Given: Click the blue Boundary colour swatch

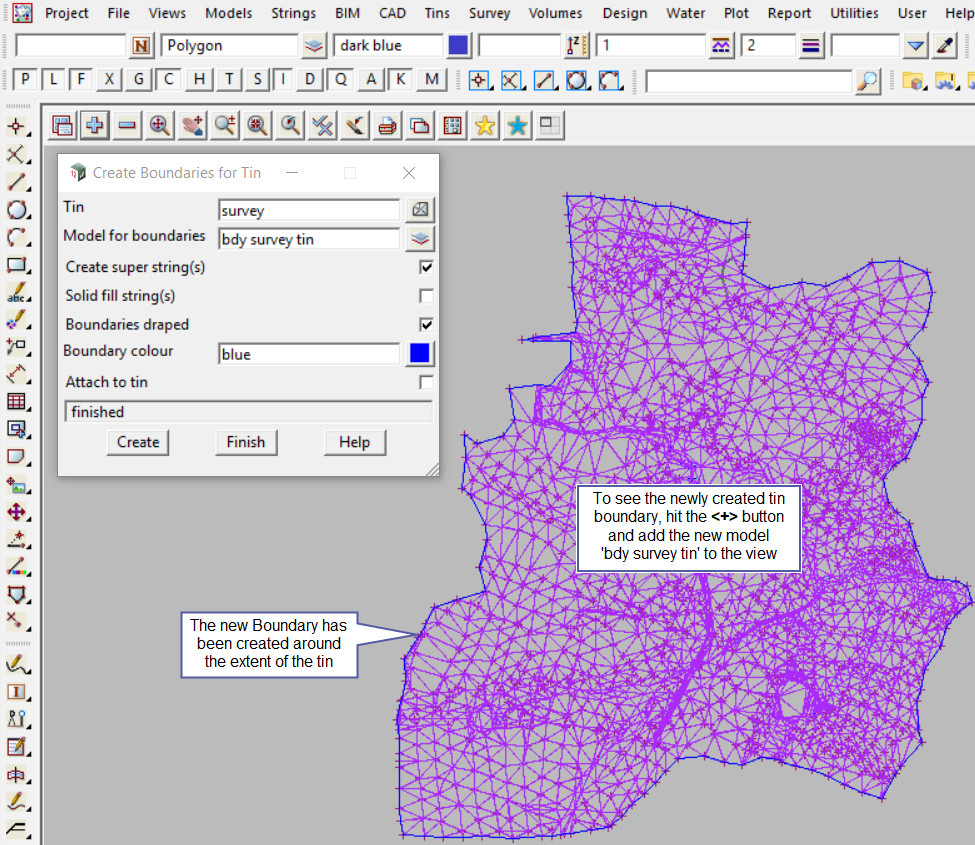Looking at the screenshot, I should click(420, 354).
